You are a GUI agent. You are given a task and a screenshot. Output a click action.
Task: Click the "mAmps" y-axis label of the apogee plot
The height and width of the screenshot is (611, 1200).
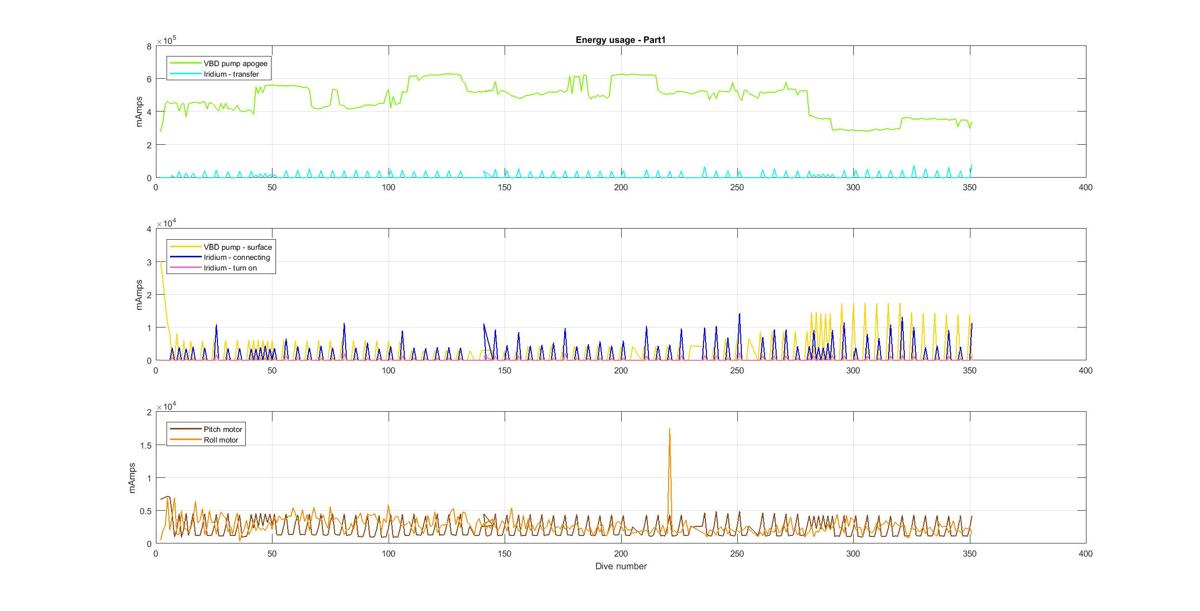(139, 112)
